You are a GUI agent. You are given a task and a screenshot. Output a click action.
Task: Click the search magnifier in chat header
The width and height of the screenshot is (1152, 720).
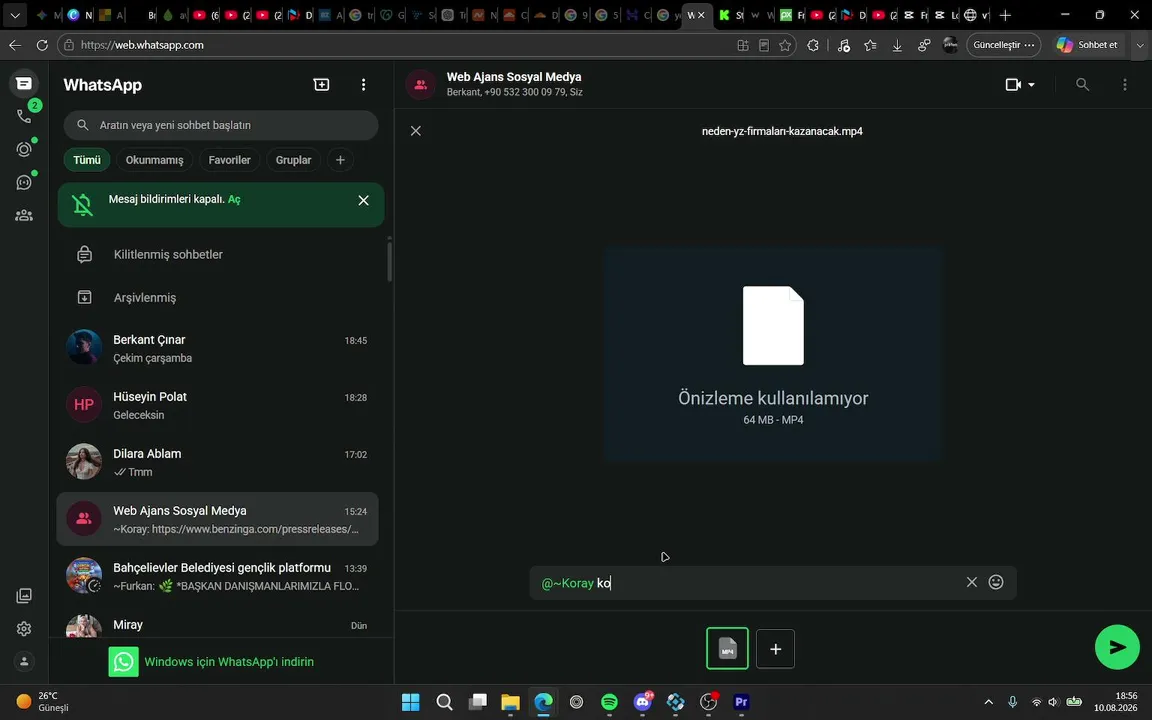point(1082,84)
